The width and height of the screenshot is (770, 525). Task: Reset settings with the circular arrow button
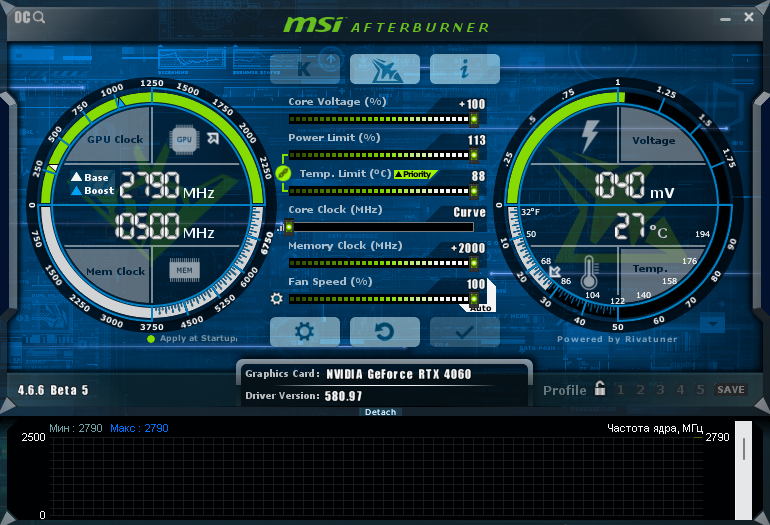(385, 332)
